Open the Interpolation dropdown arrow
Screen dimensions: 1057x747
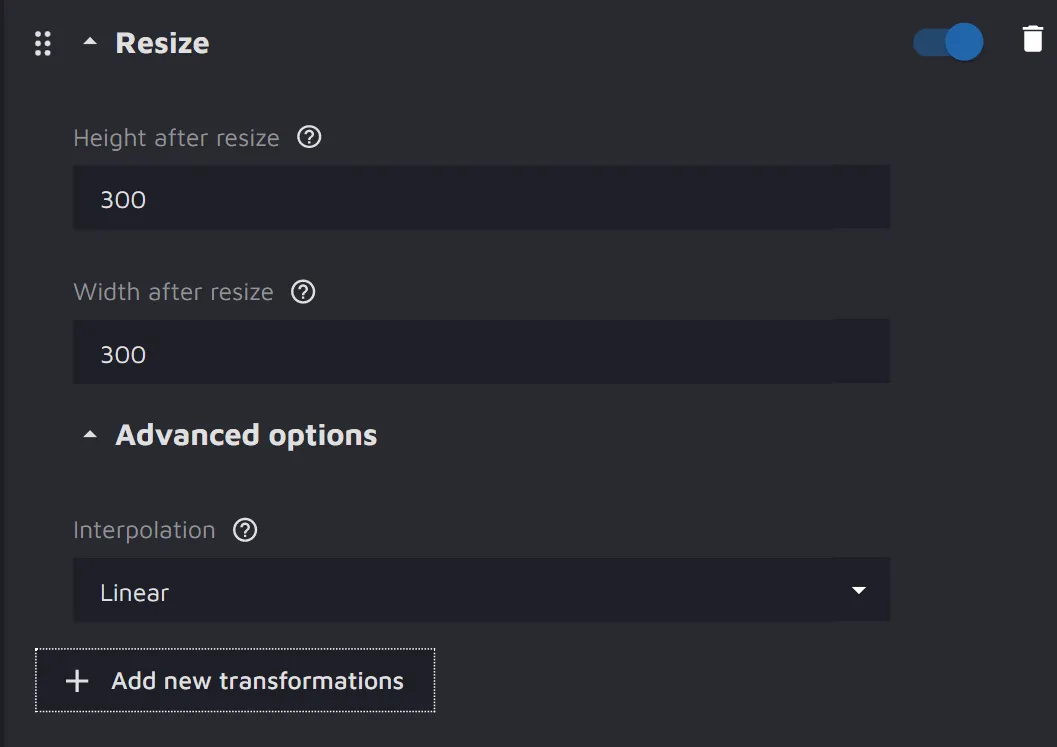tap(858, 591)
